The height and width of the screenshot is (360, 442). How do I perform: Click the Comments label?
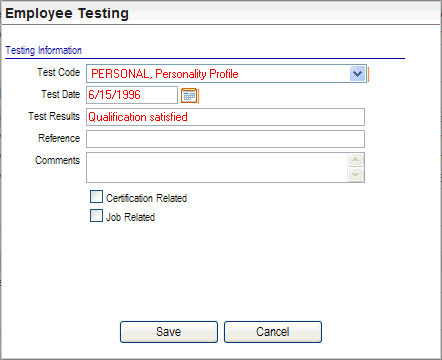tap(57, 160)
